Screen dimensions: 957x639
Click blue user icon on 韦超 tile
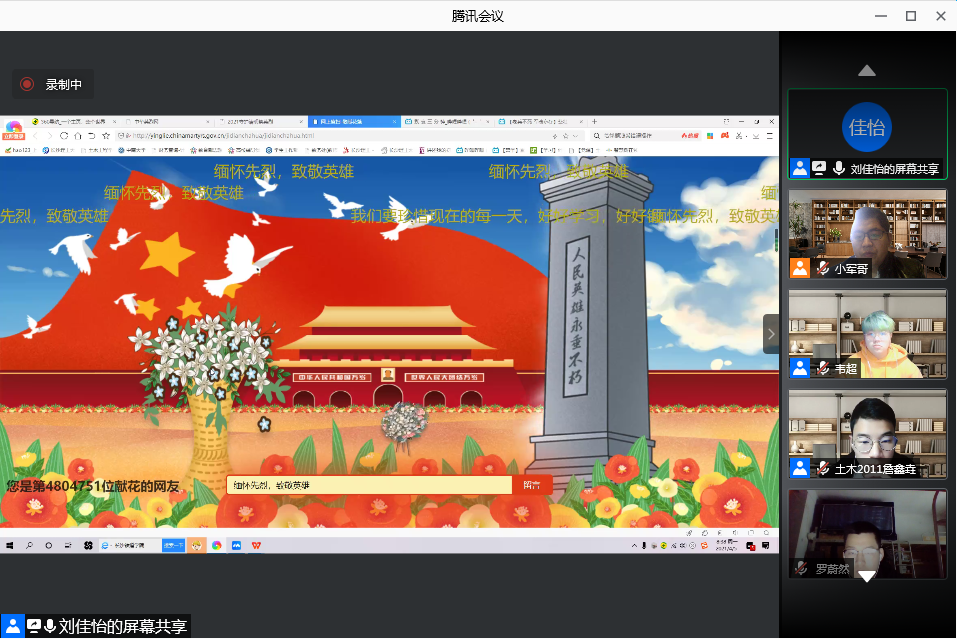click(x=799, y=368)
